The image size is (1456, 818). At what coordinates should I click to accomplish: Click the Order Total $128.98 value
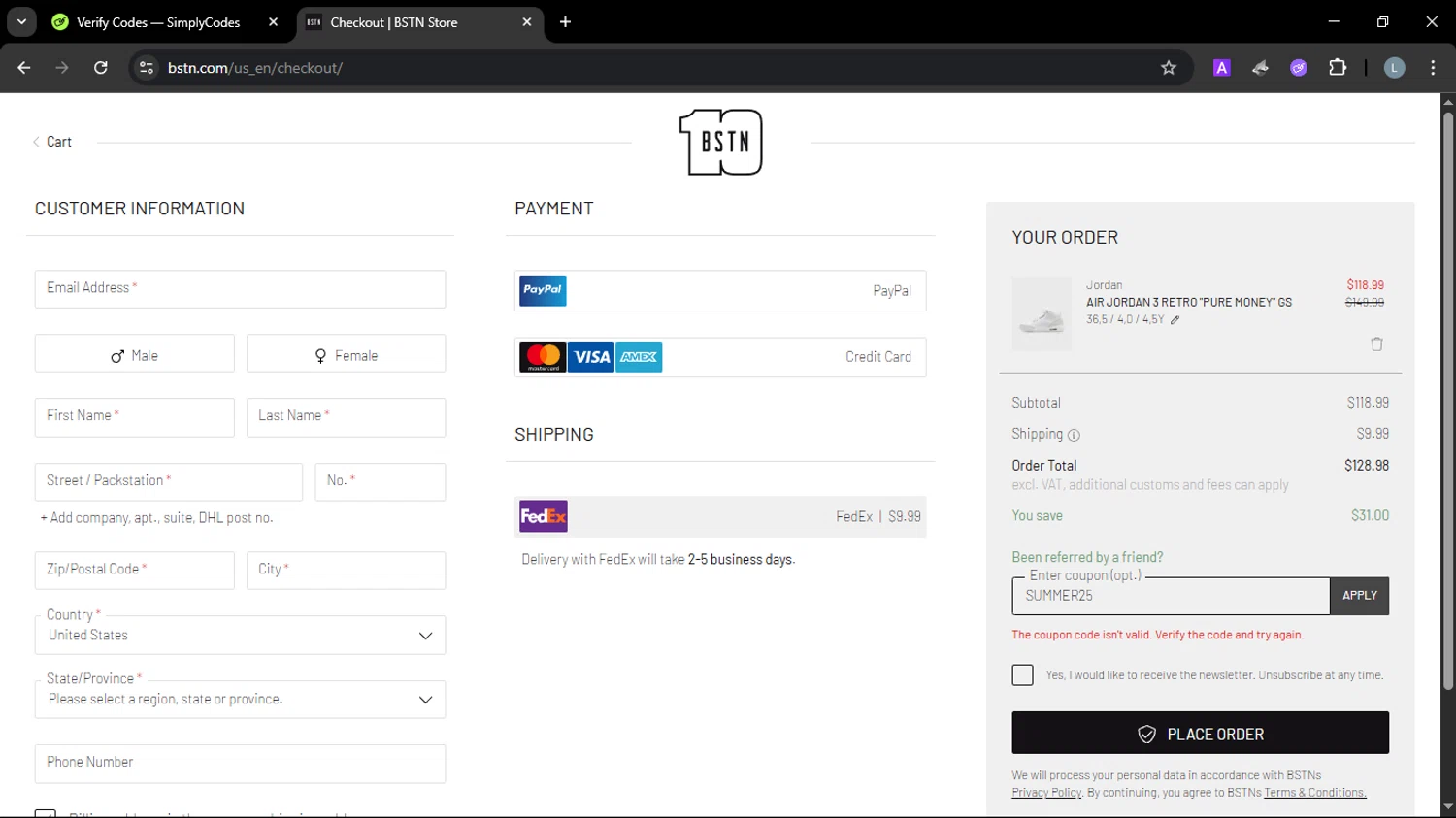pos(1367,466)
